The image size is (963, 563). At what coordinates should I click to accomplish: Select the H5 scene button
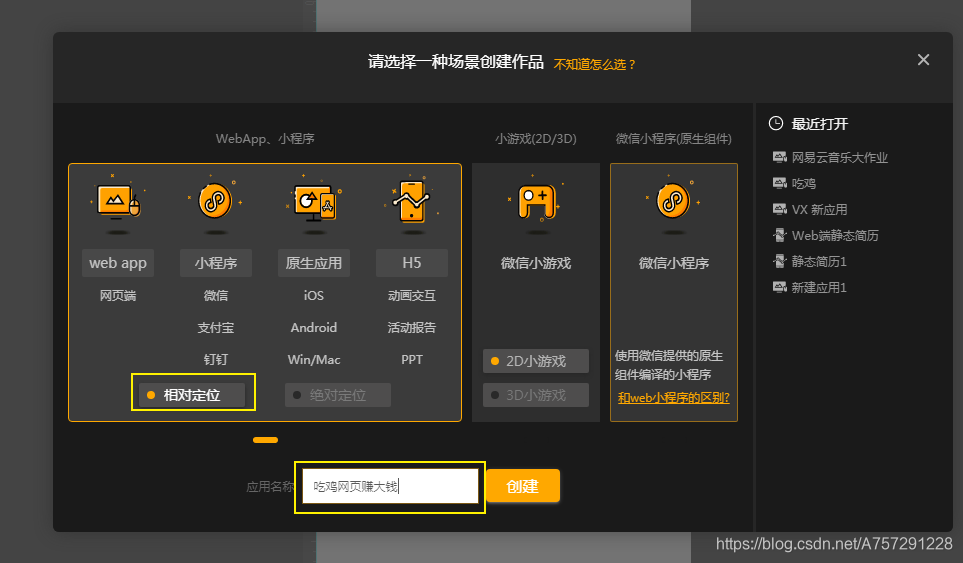pos(411,263)
